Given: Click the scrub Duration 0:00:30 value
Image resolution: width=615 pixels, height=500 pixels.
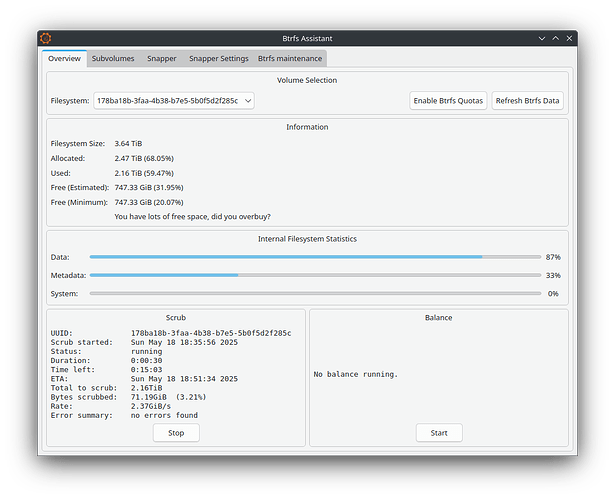Looking at the screenshot, I should 146,361.
